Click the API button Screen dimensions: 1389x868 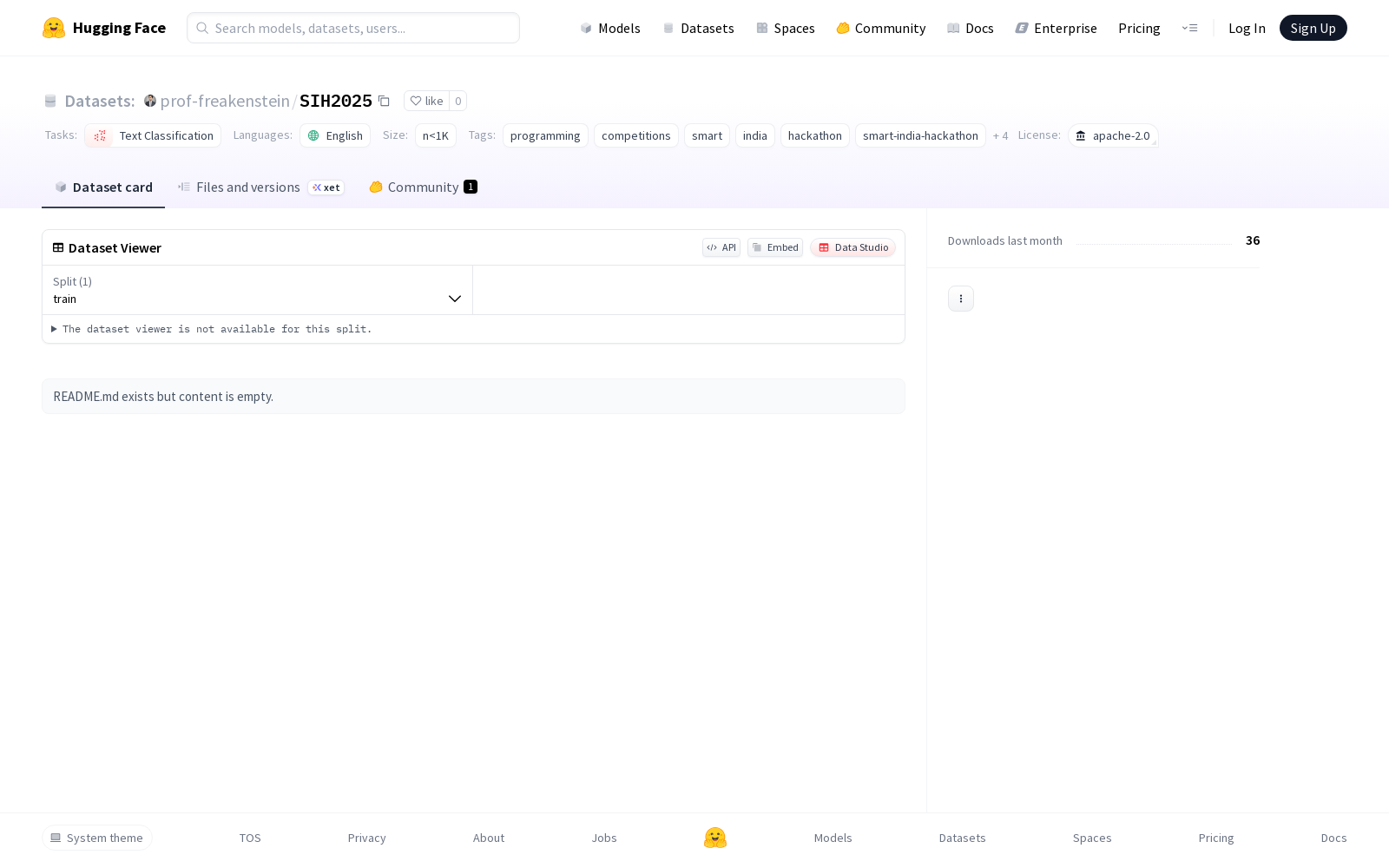pos(721,247)
